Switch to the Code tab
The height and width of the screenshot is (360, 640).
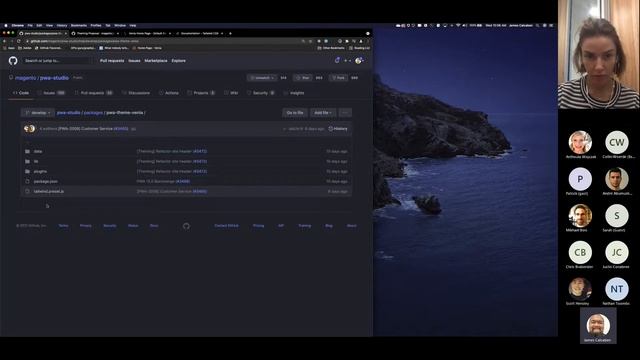[21, 93]
